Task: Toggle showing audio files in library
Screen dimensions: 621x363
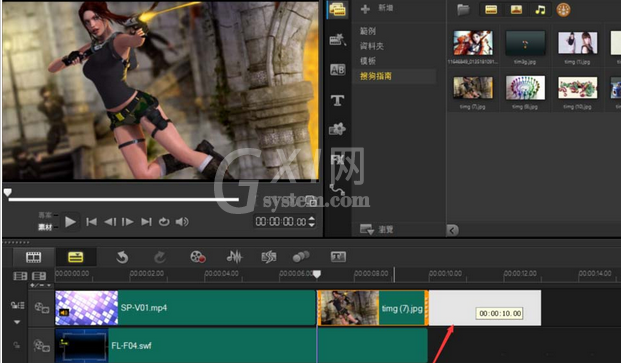Action: coord(540,10)
